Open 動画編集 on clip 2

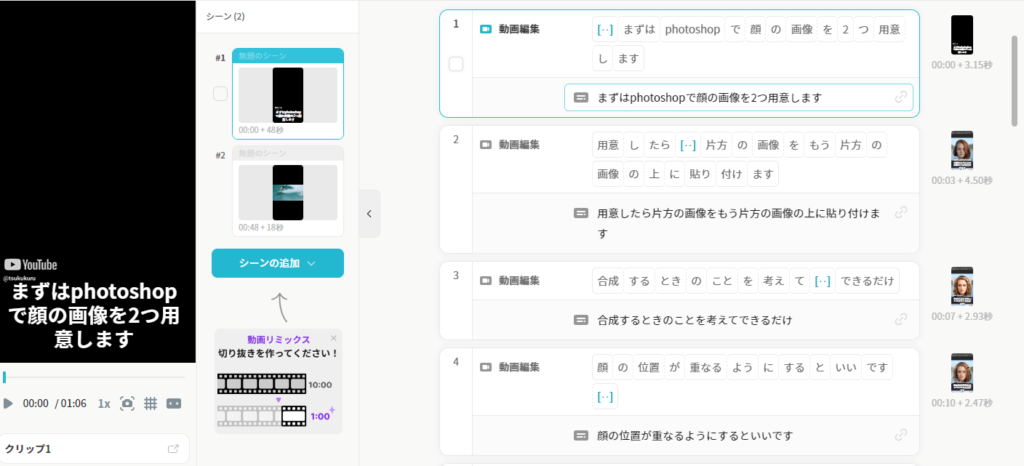click(x=519, y=145)
